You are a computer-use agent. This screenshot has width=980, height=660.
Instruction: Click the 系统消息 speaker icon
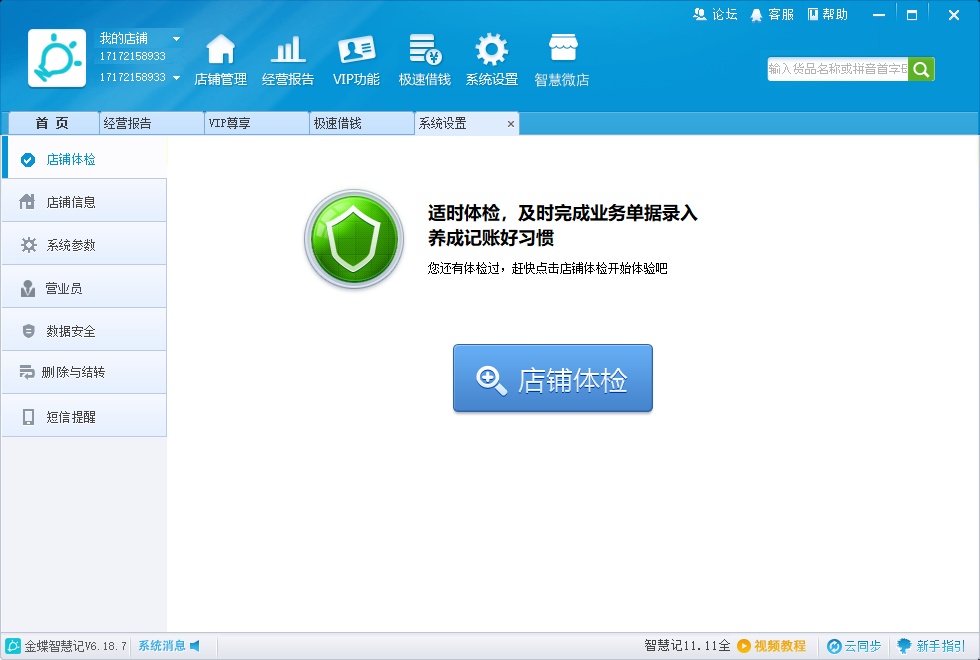click(194, 646)
